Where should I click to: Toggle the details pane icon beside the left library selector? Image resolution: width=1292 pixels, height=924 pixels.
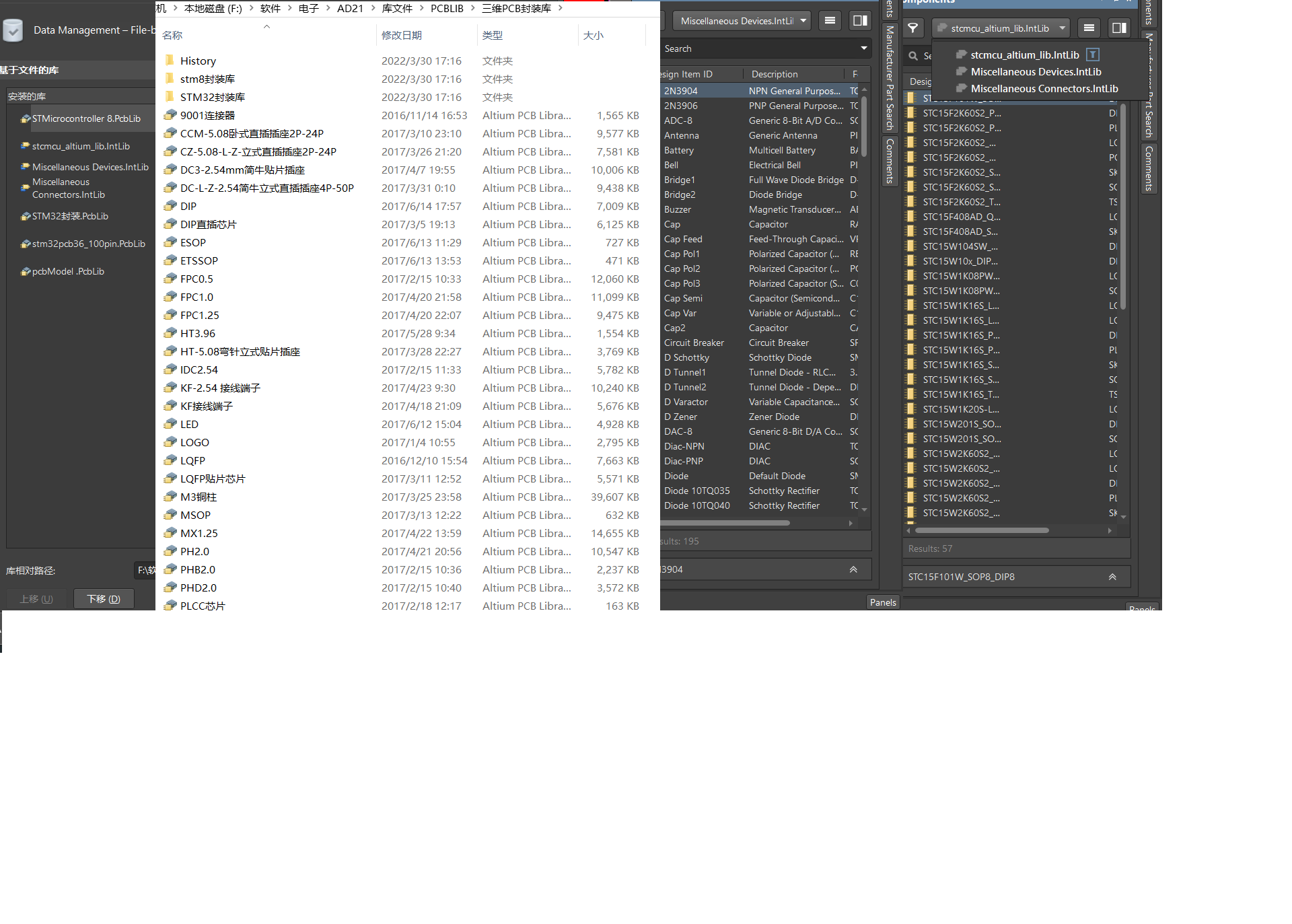pyautogui.click(x=859, y=21)
